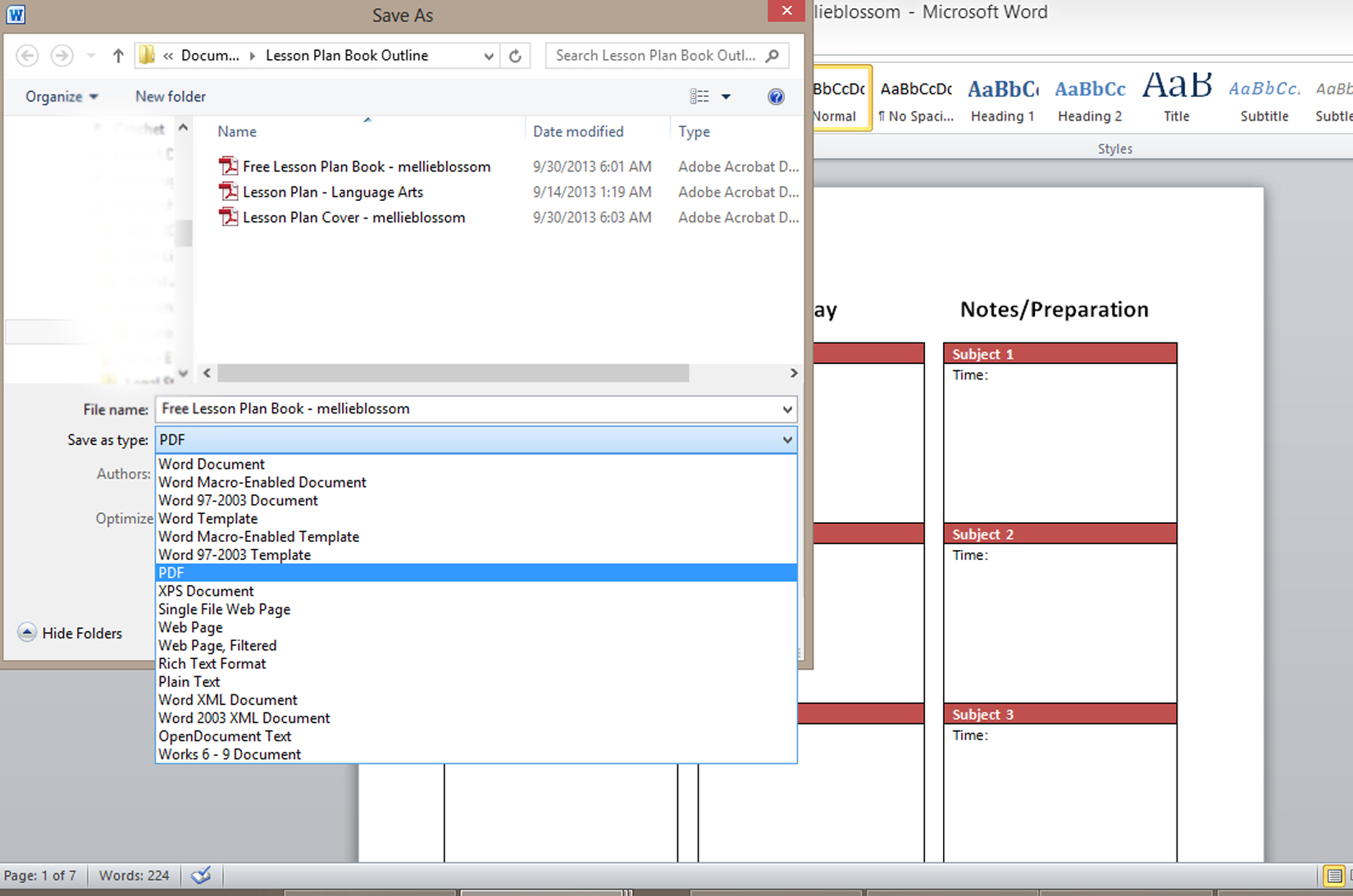The height and width of the screenshot is (896, 1353).
Task: Select file Lesson Plan - Language Arts
Action: [x=333, y=192]
